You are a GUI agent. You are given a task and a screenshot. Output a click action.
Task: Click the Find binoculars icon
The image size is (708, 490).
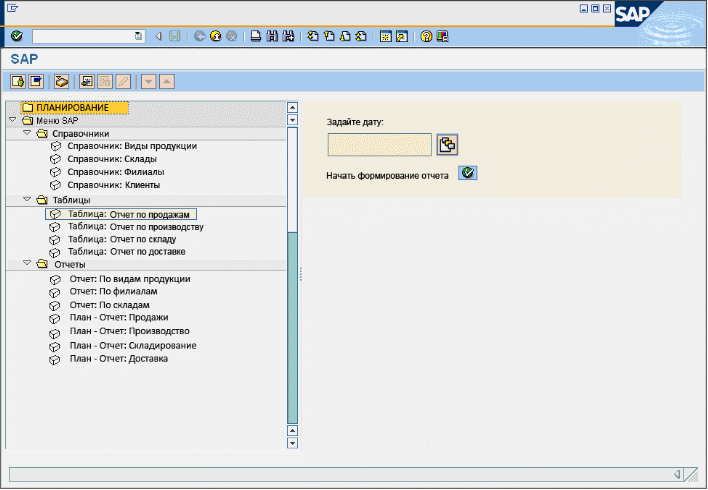point(272,36)
